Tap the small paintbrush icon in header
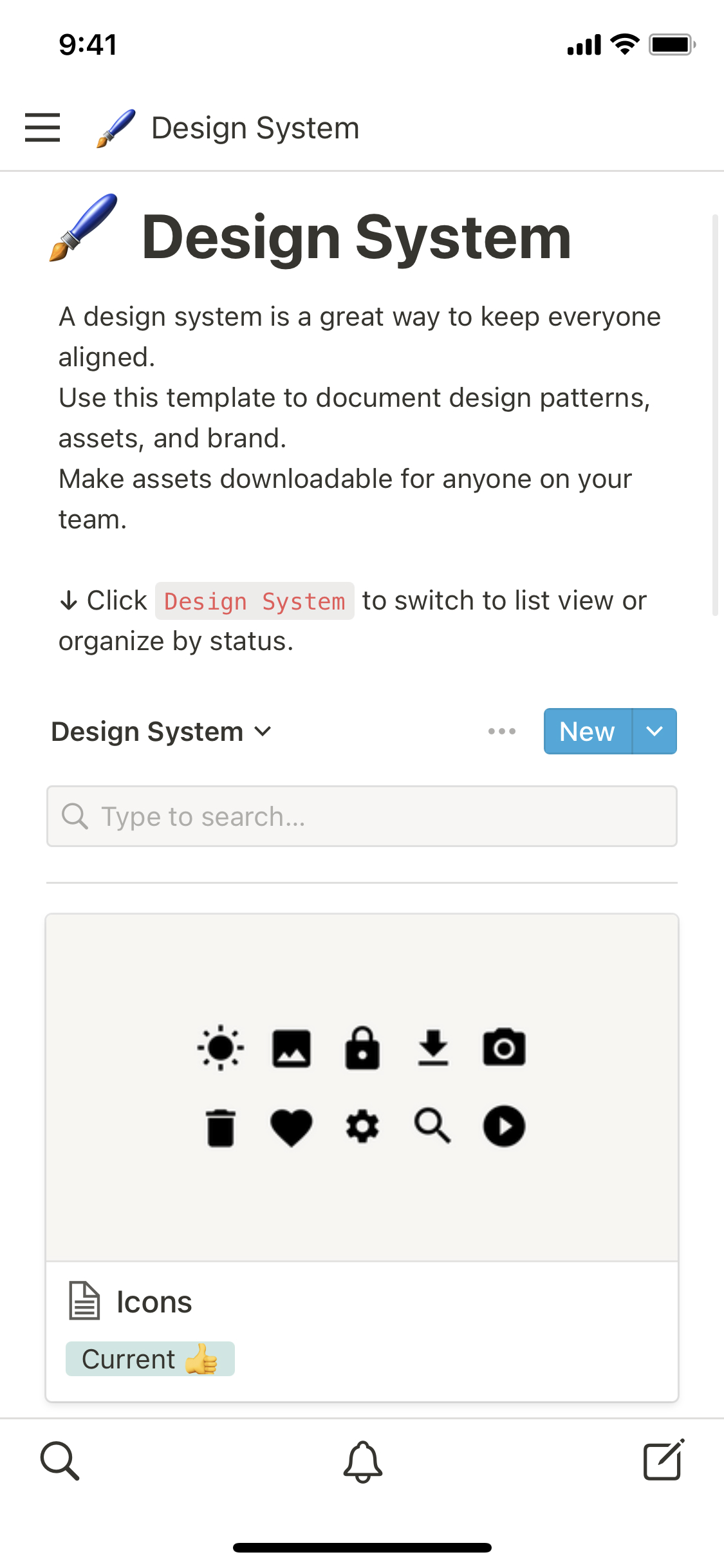 pos(116,128)
